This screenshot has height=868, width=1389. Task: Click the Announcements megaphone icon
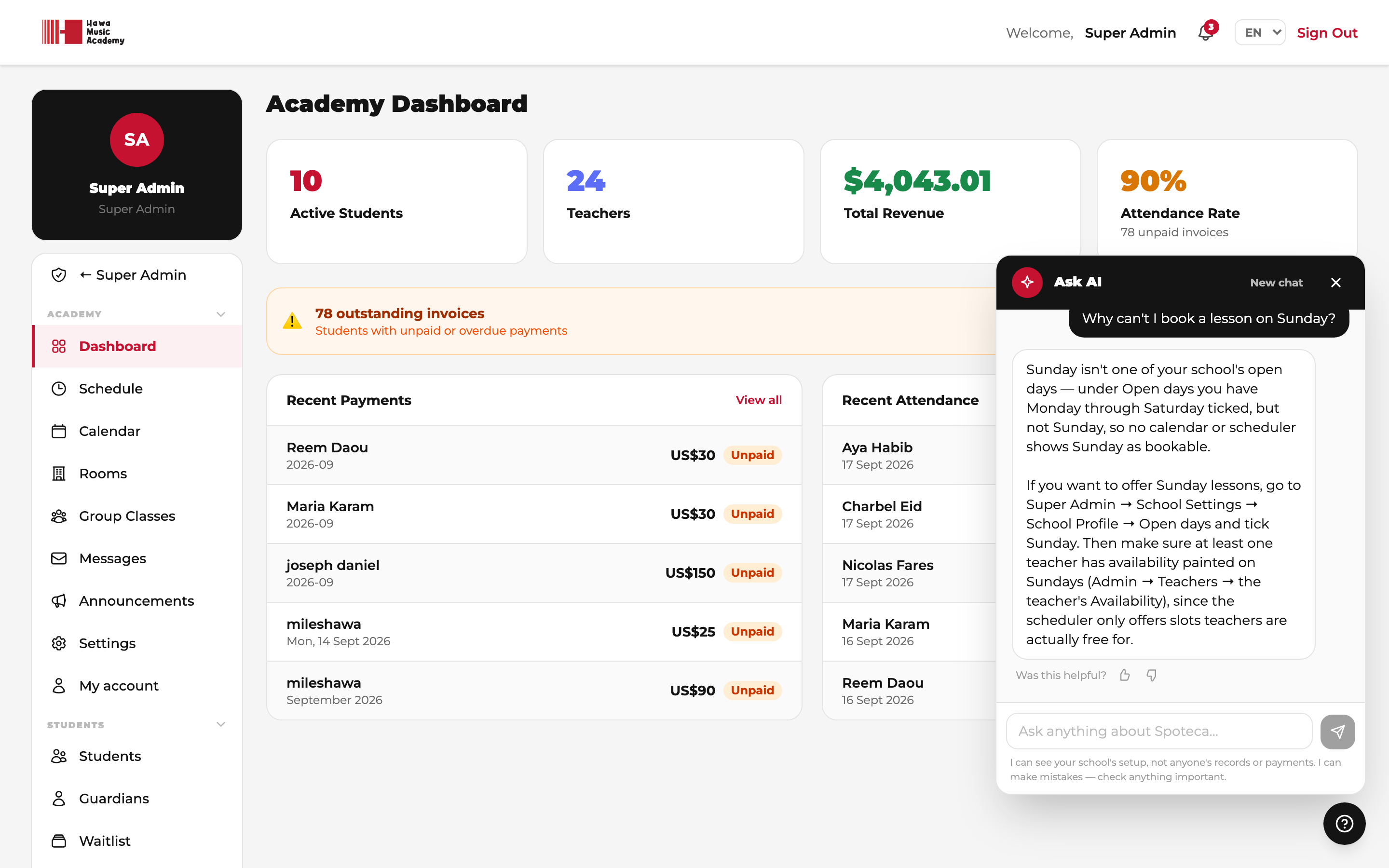pyautogui.click(x=58, y=601)
